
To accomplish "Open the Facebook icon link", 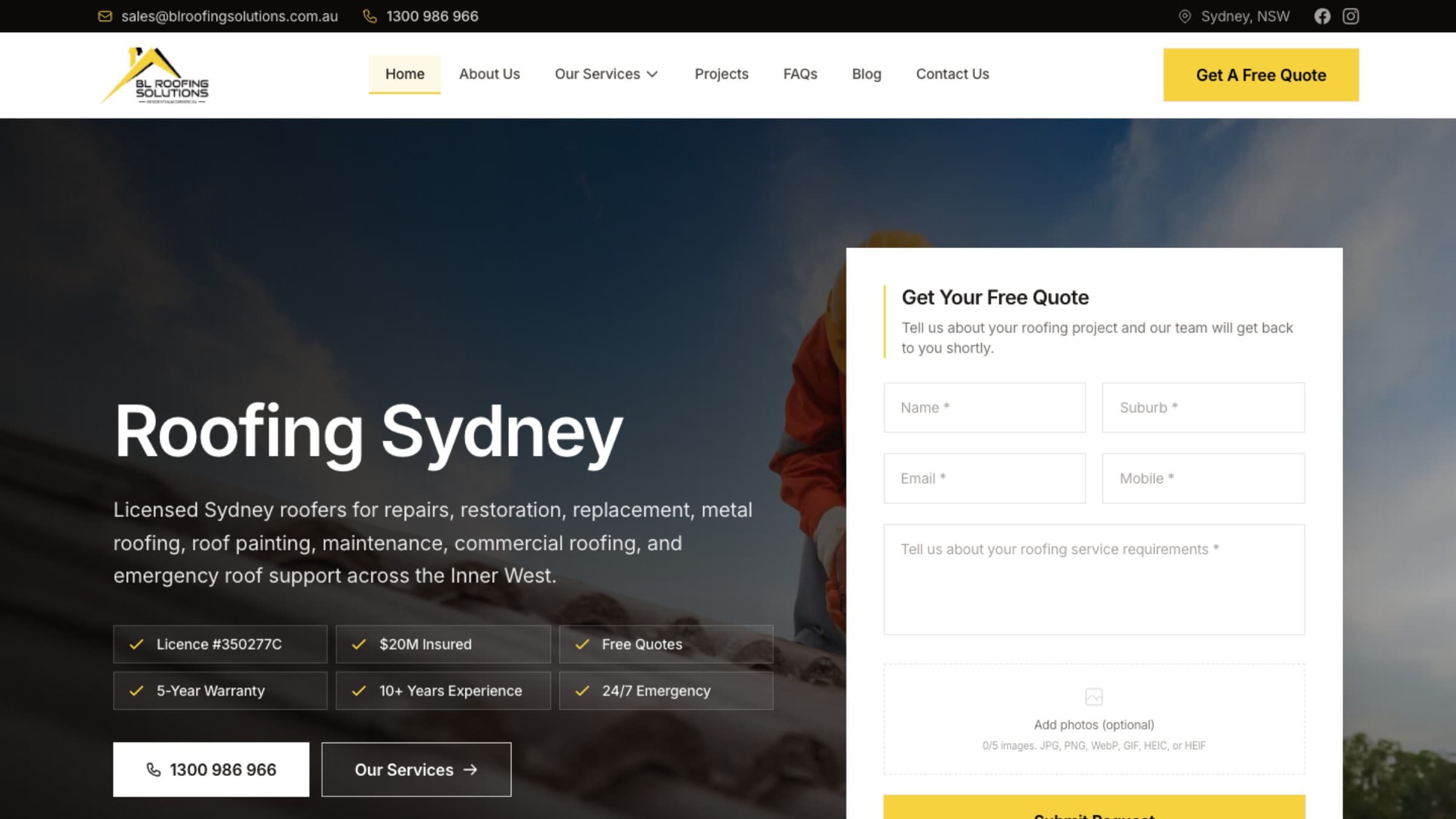I will click(1322, 16).
